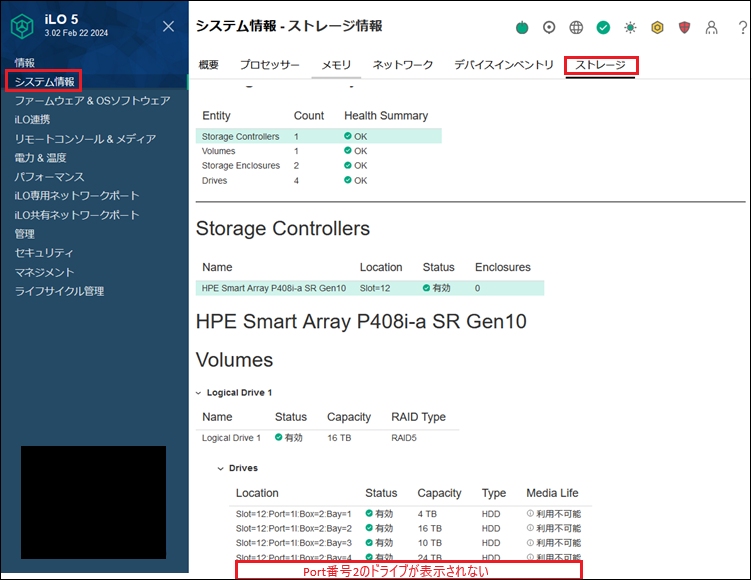
Task: Click Bay=1 Media Life info icon
Action: (x=530, y=513)
